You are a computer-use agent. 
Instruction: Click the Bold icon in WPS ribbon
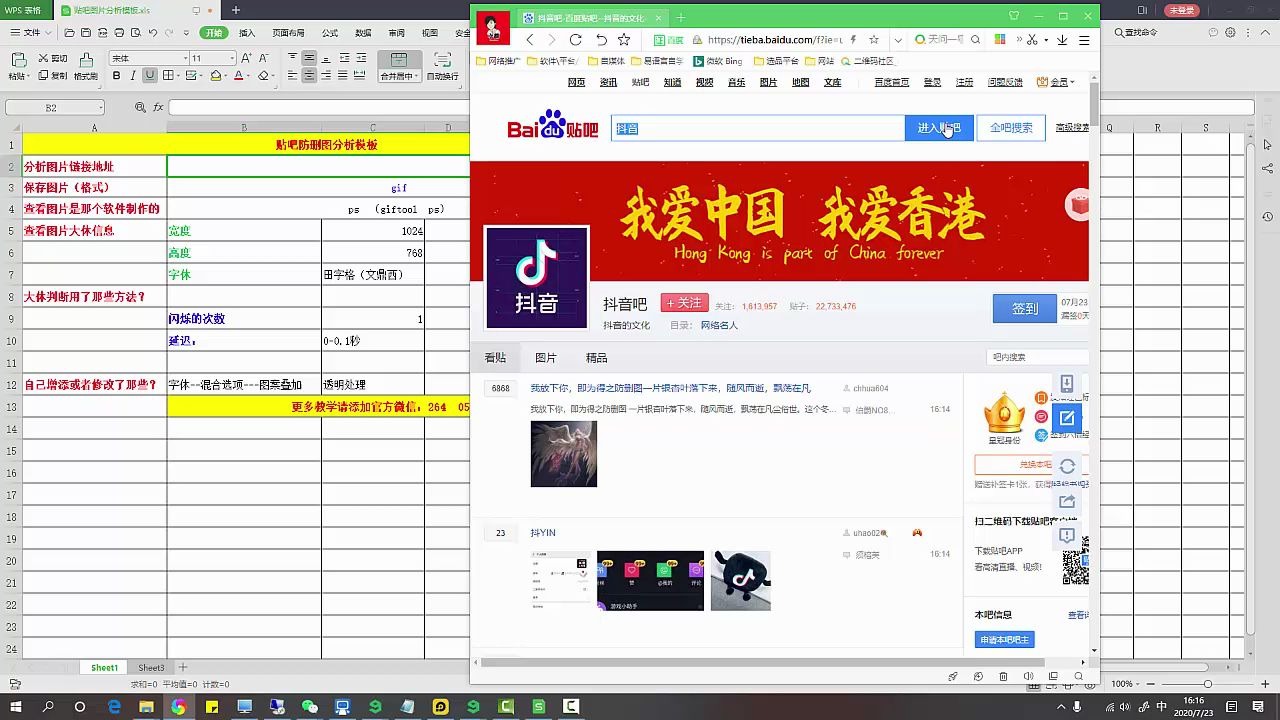coord(116,76)
